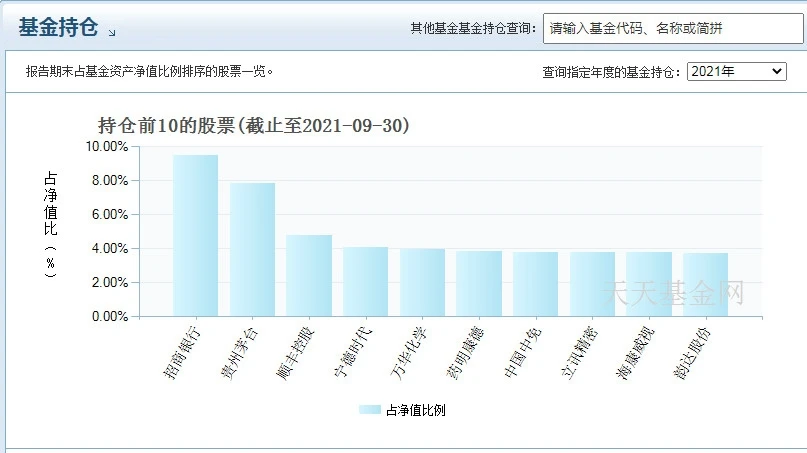Click the 立讯精密 axis label
The height and width of the screenshot is (453, 807).
[x=579, y=353]
